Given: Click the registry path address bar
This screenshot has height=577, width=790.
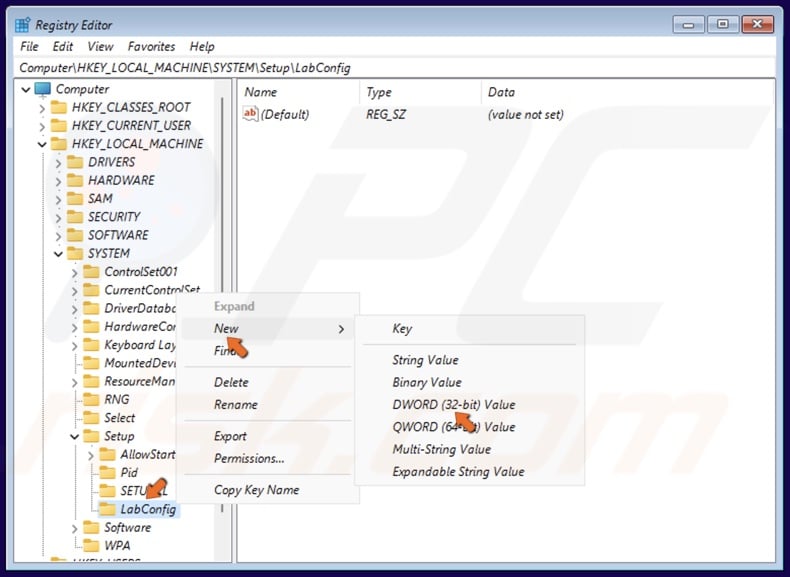Looking at the screenshot, I should pyautogui.click(x=395, y=68).
